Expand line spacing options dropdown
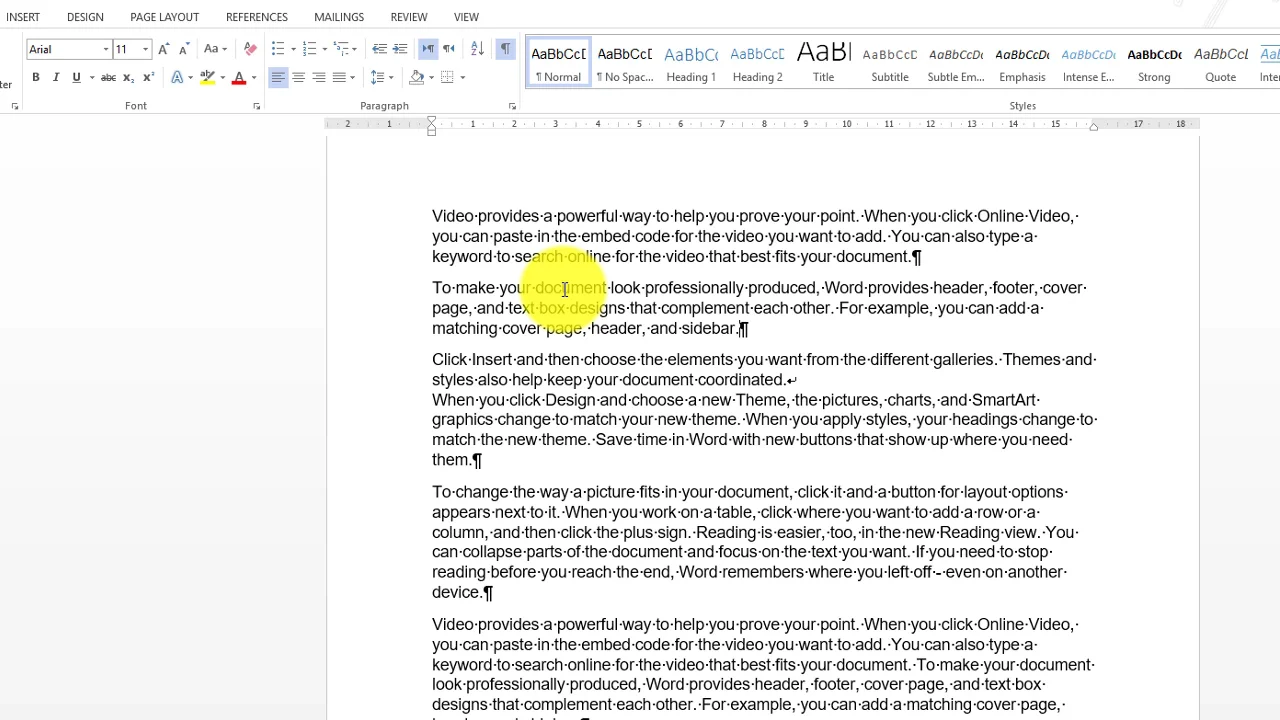Viewport: 1280px width, 720px height. [391, 78]
